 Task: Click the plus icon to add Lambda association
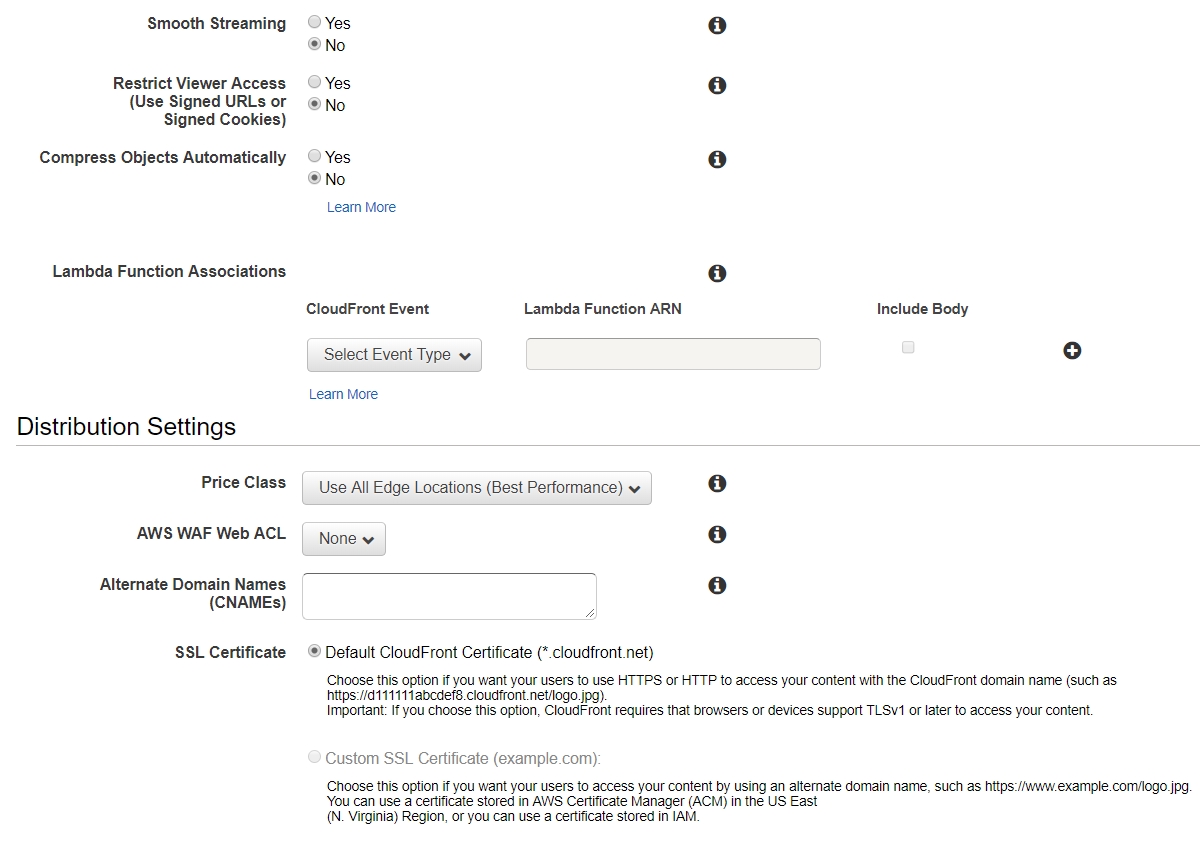[x=1072, y=351]
